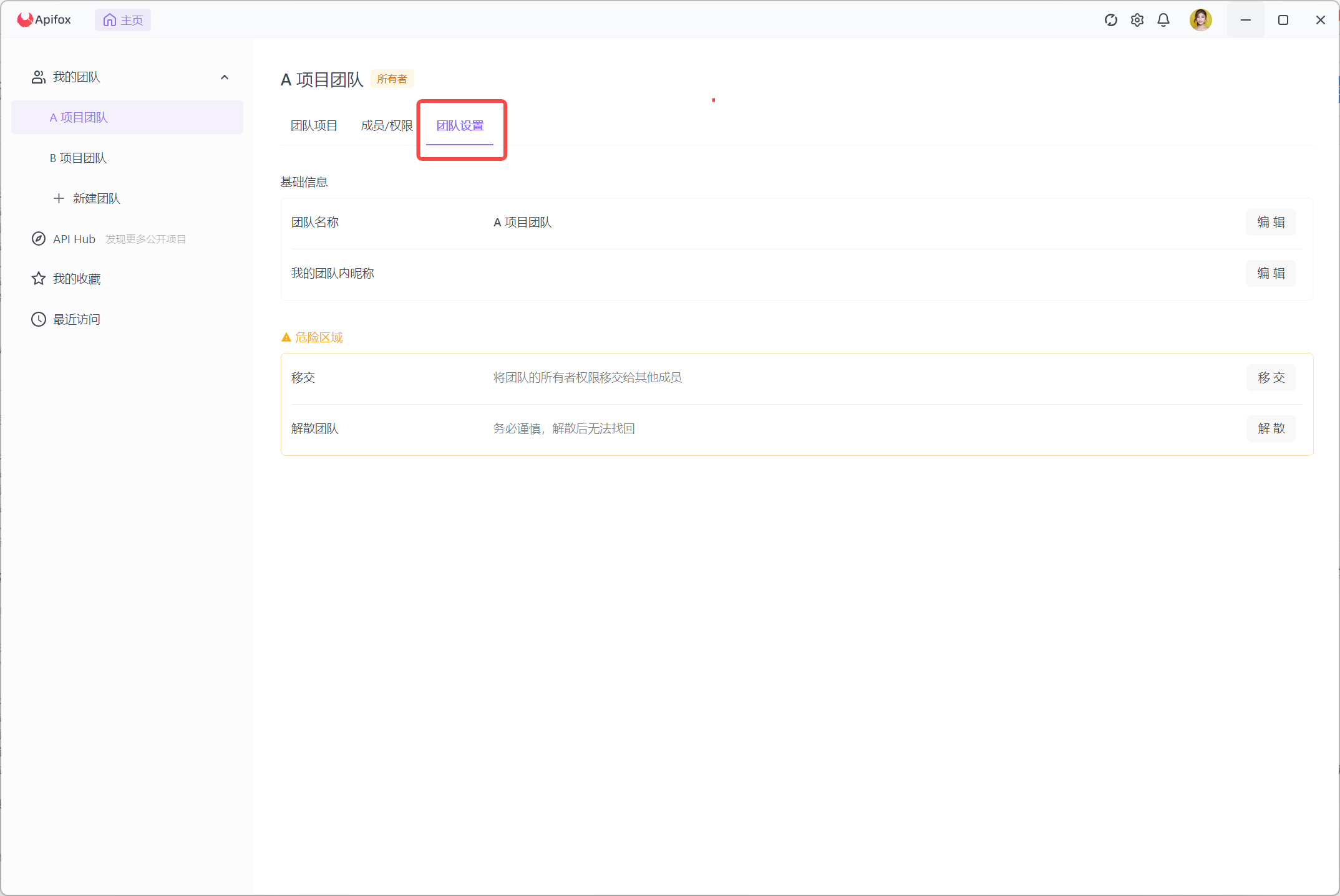Screen dimensions: 1340x896
Task: Switch to the 团队项目 tab
Action: pos(314,126)
